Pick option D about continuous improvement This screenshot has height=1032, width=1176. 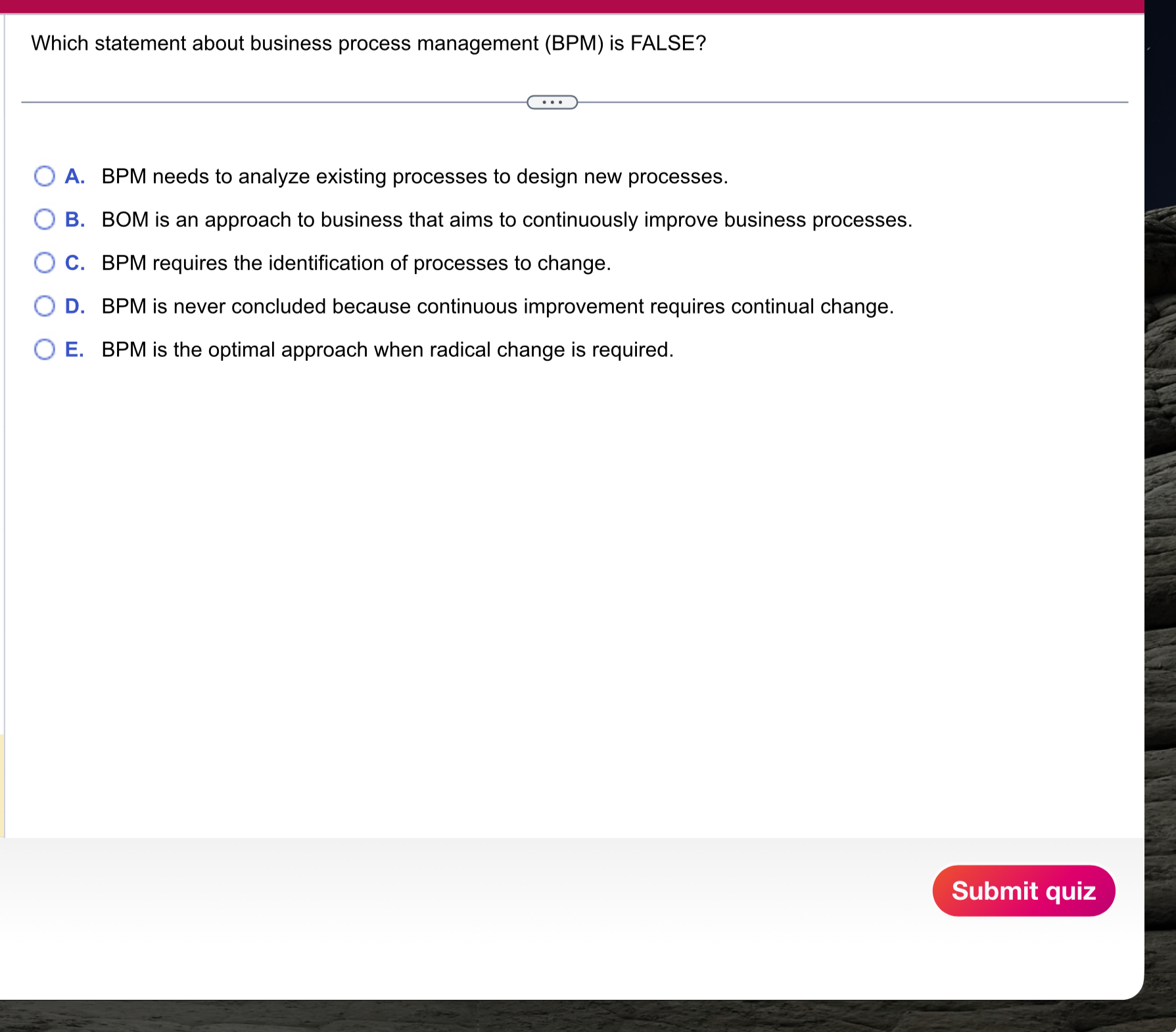pyautogui.click(x=44, y=305)
